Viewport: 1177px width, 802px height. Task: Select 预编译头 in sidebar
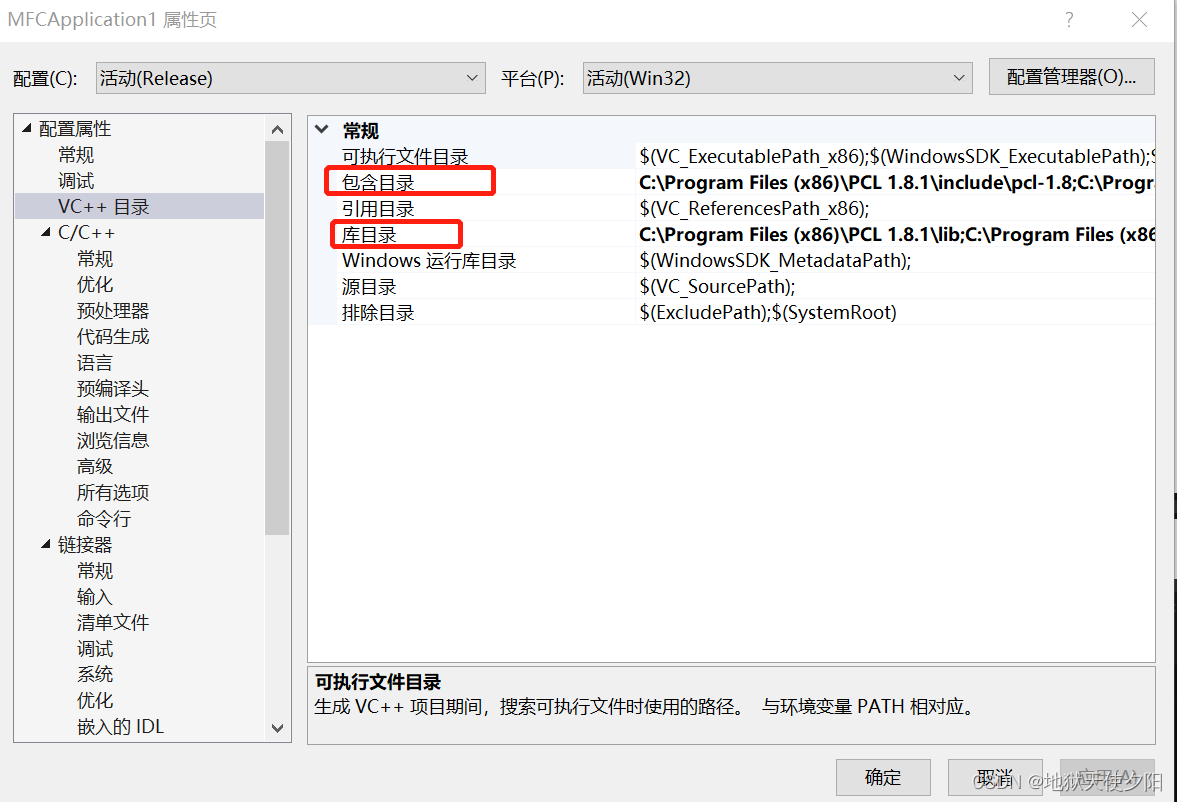[x=112, y=388]
